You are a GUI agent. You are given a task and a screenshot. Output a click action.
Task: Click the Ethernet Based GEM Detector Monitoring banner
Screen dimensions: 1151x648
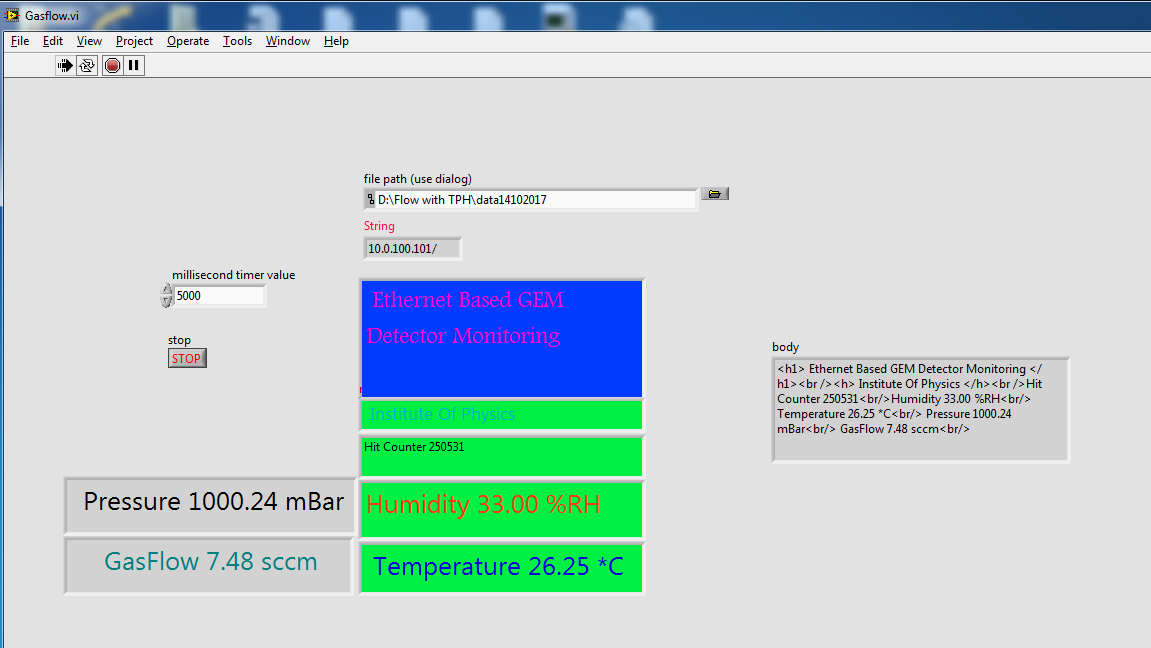coord(502,338)
